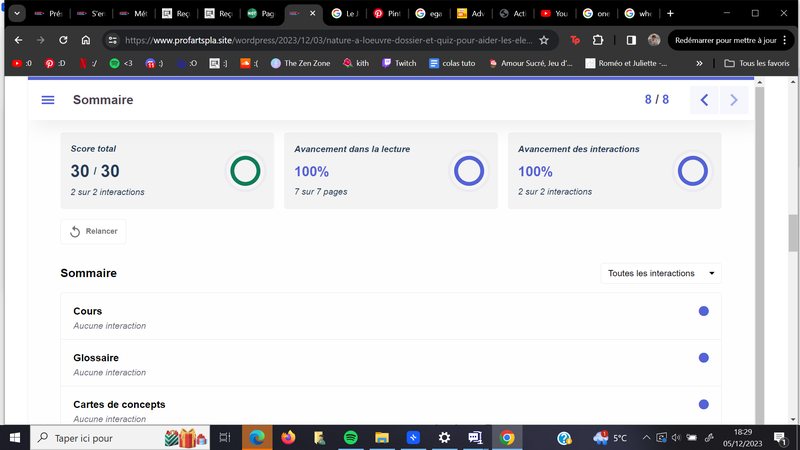Open the Twitch bookmark
The width and height of the screenshot is (800, 450).
click(399, 63)
